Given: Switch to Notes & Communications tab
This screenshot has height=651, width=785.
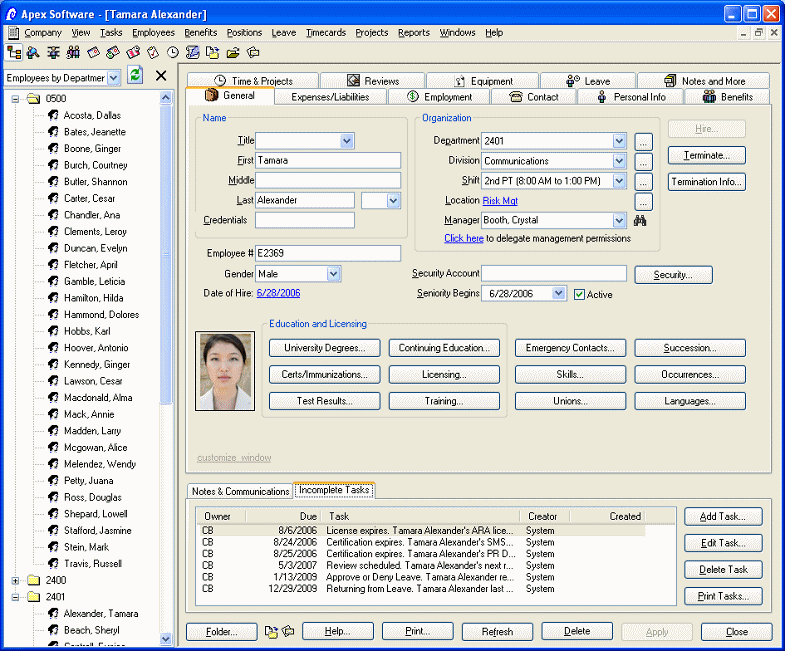Looking at the screenshot, I should [x=240, y=491].
